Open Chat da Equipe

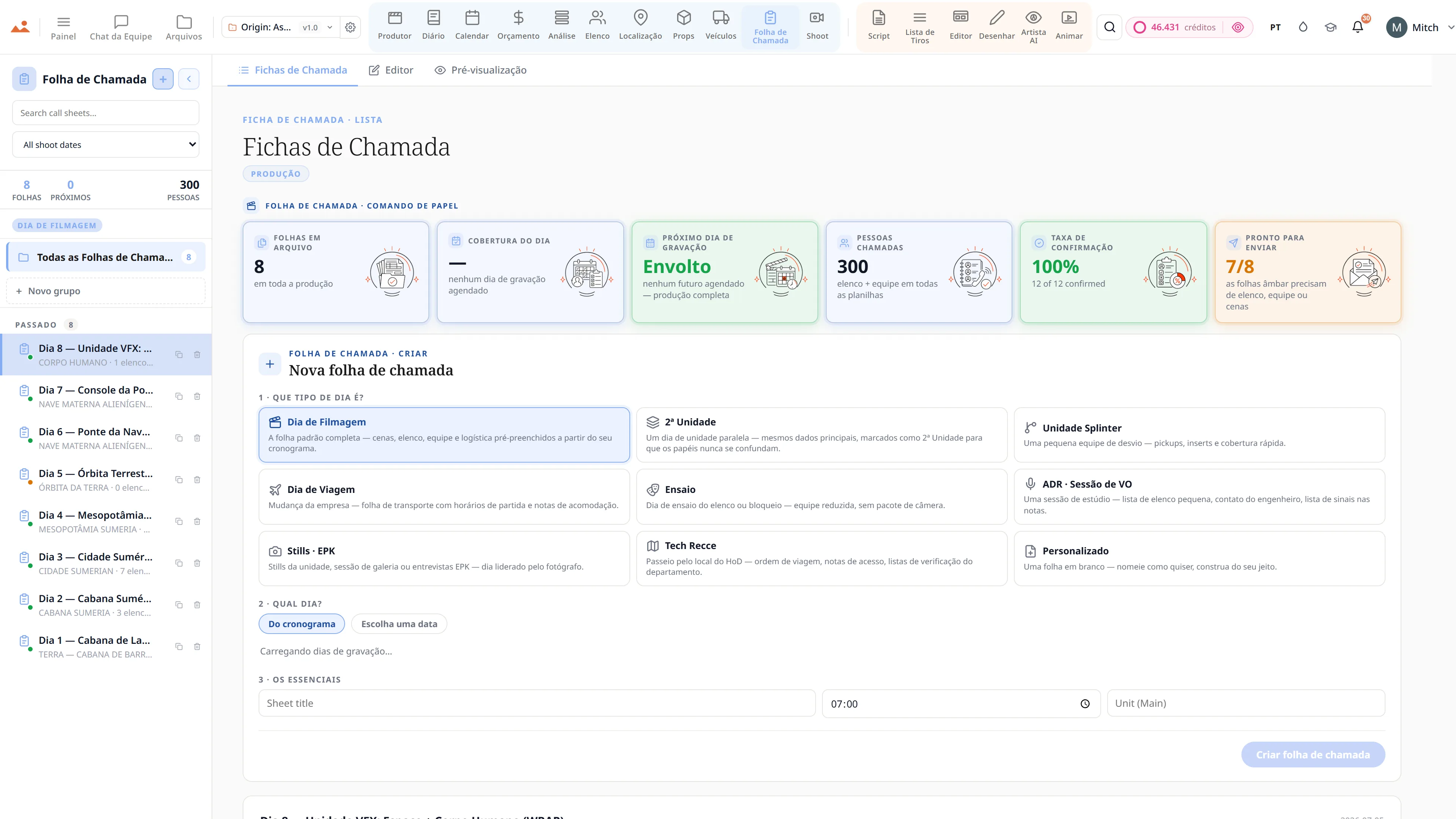click(121, 27)
